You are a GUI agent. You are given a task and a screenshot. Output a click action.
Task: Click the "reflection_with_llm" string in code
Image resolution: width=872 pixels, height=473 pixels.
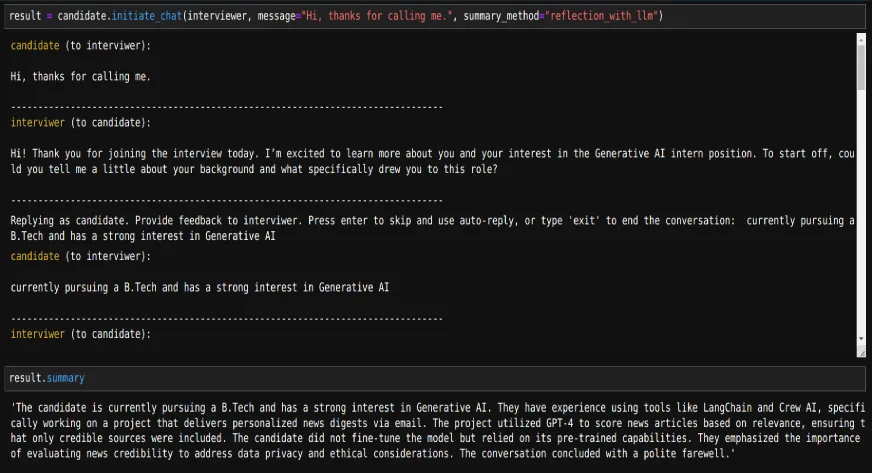pyautogui.click(x=602, y=16)
